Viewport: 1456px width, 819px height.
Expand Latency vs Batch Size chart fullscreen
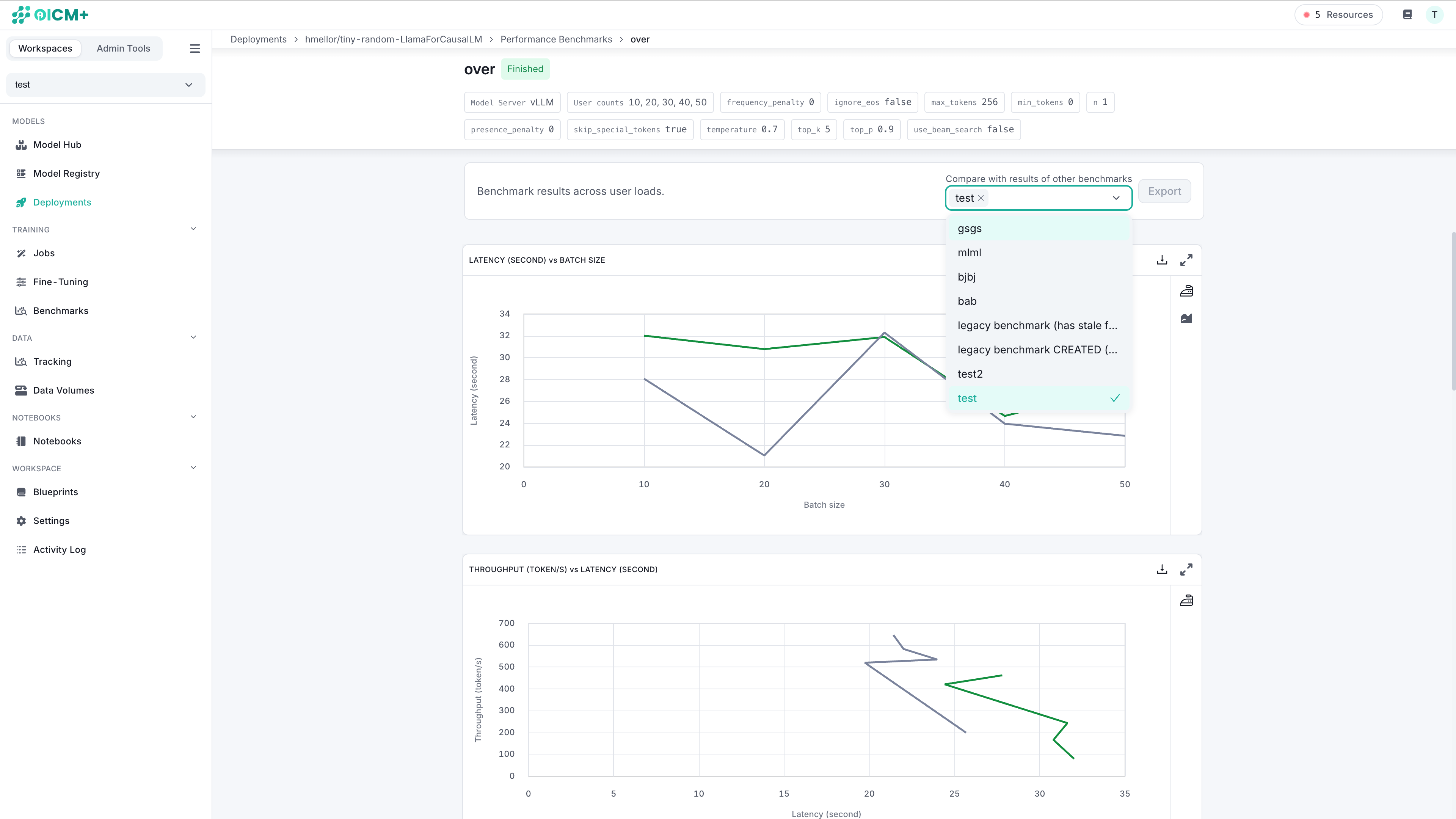(1186, 260)
